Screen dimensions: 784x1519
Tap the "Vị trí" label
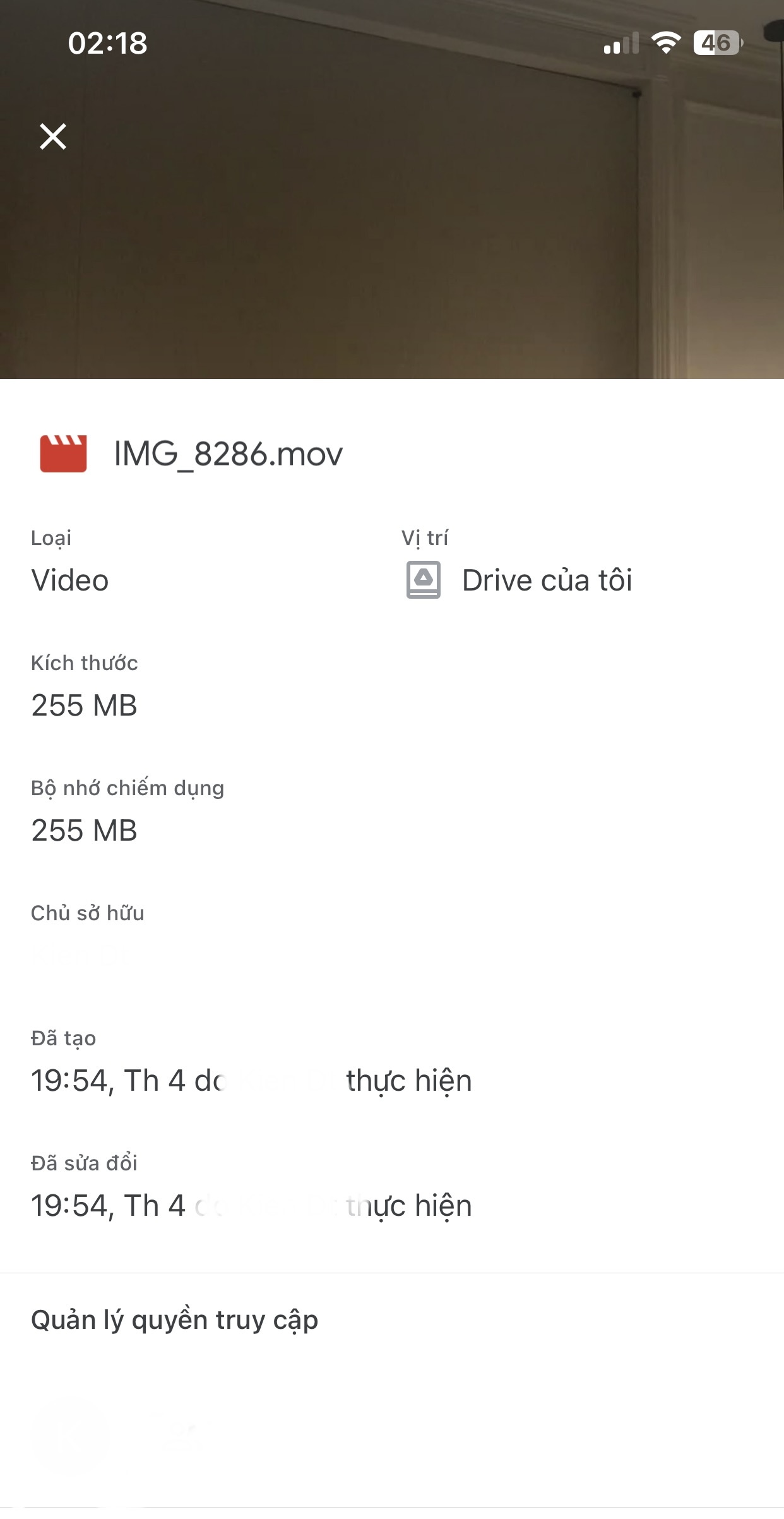[x=425, y=538]
